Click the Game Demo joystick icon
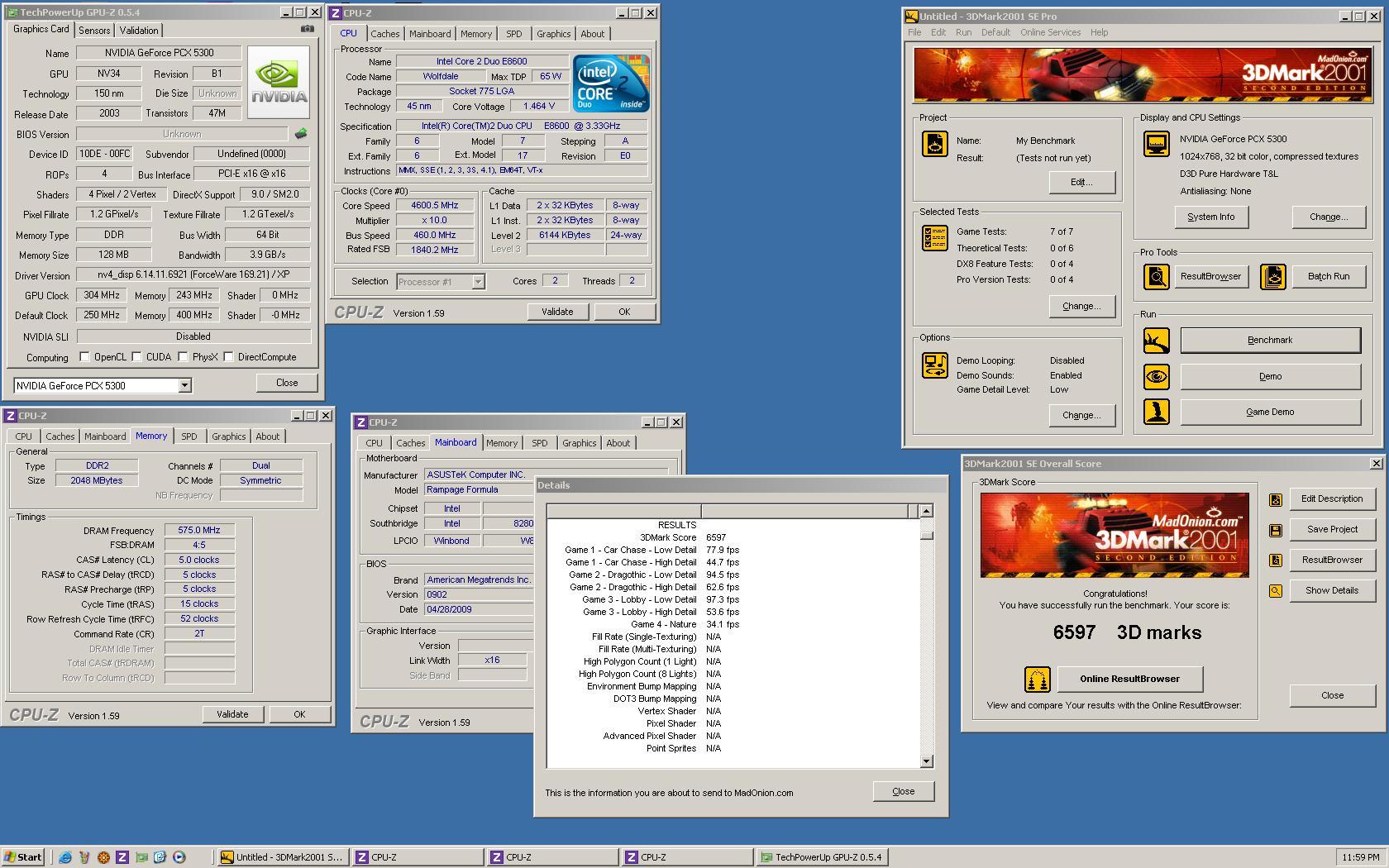 [x=1156, y=412]
